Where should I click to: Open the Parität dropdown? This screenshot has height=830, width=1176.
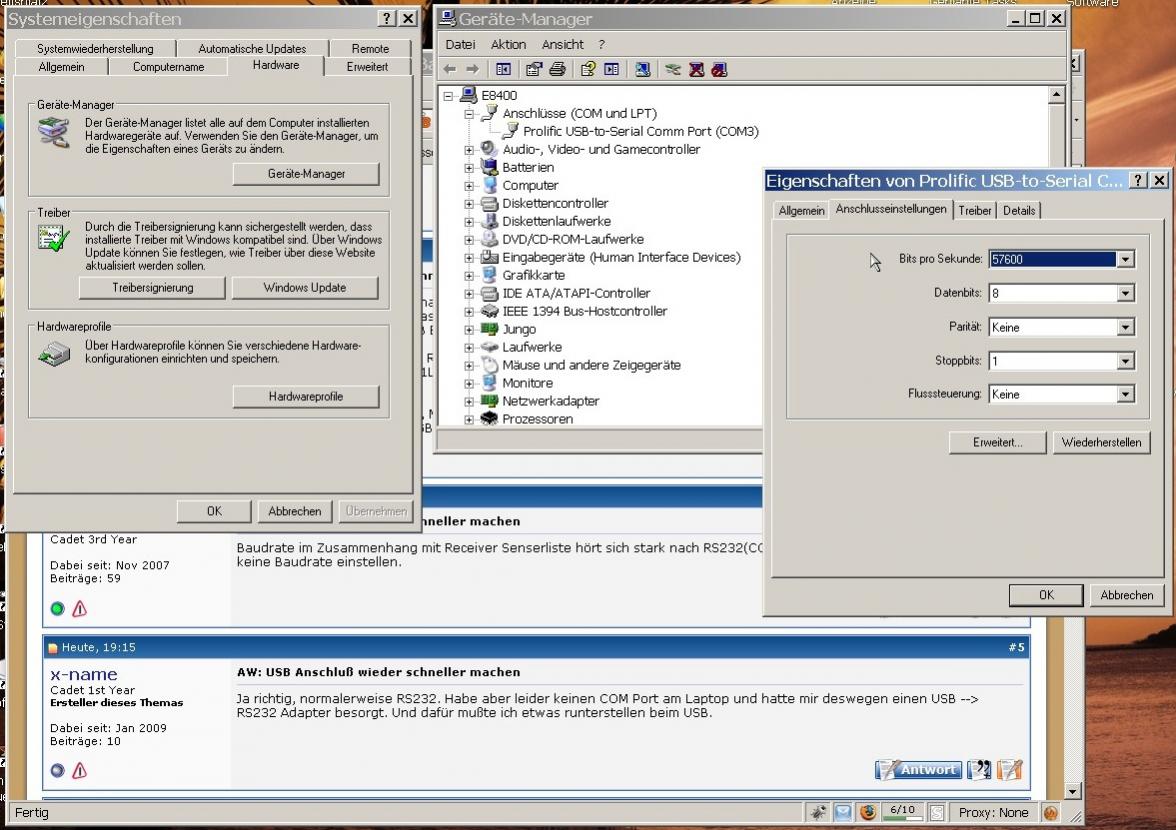pyautogui.click(x=1125, y=327)
